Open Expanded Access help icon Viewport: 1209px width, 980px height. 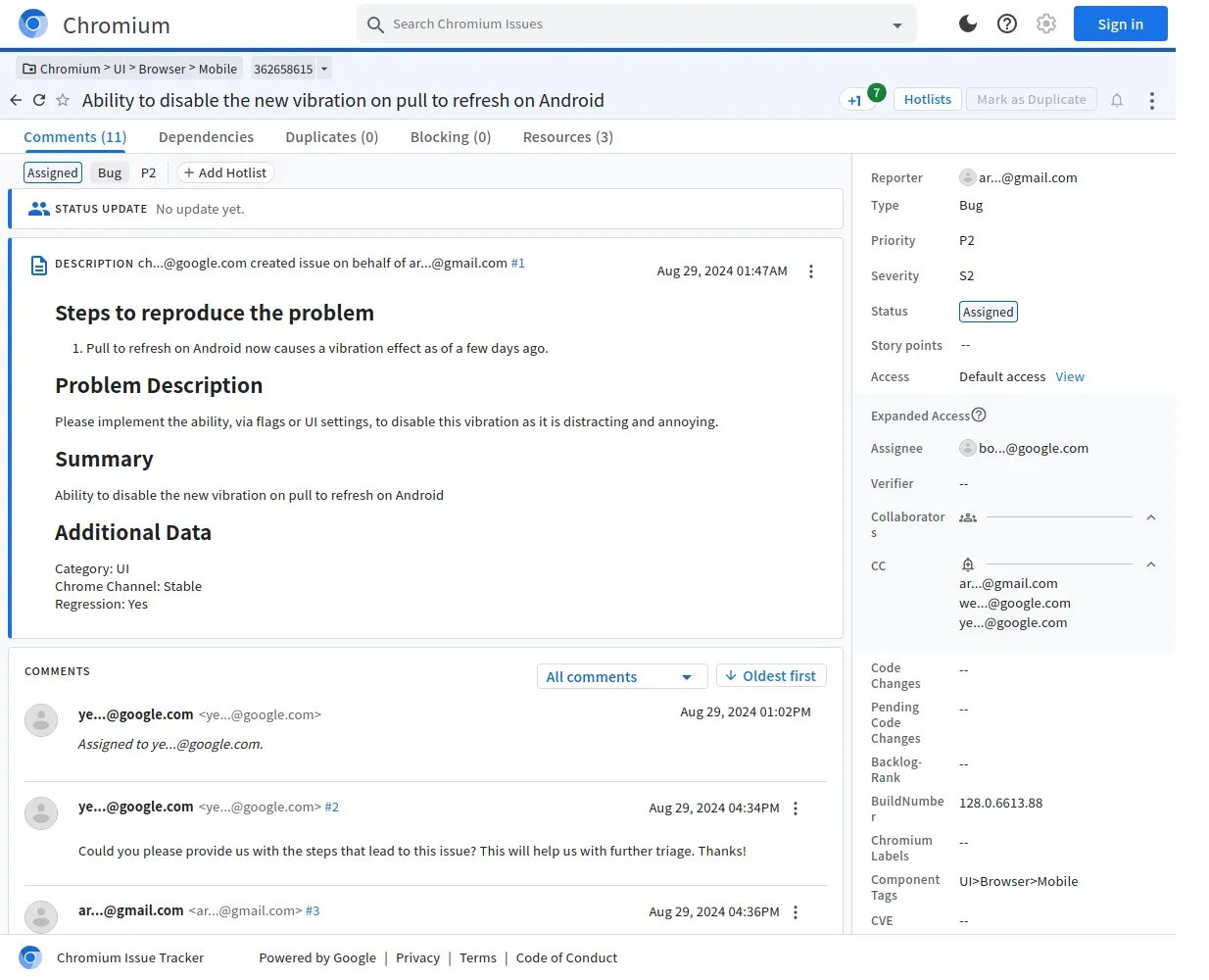(979, 415)
